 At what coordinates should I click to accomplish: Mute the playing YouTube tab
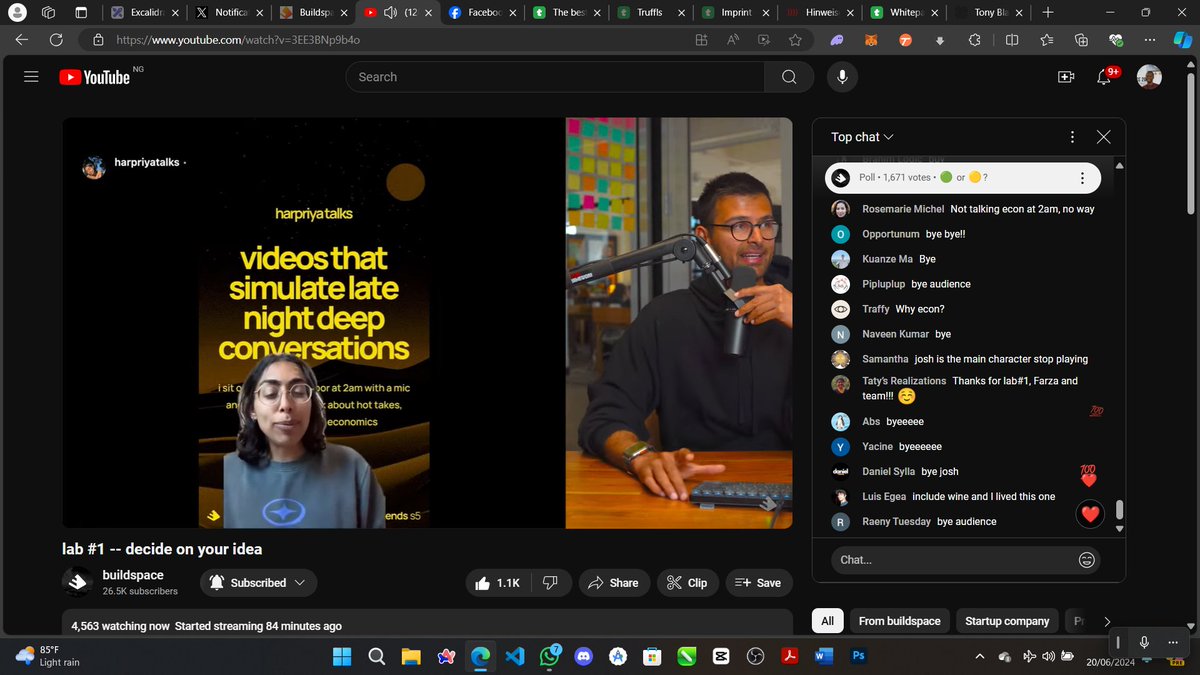(390, 13)
